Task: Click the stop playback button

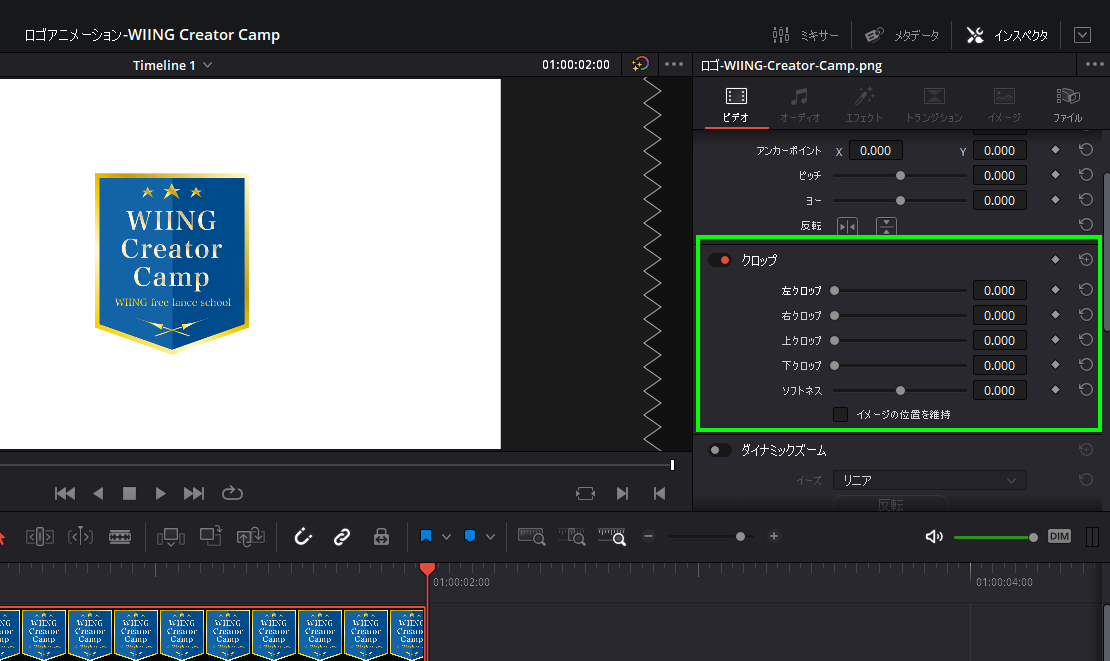Action: (x=129, y=493)
